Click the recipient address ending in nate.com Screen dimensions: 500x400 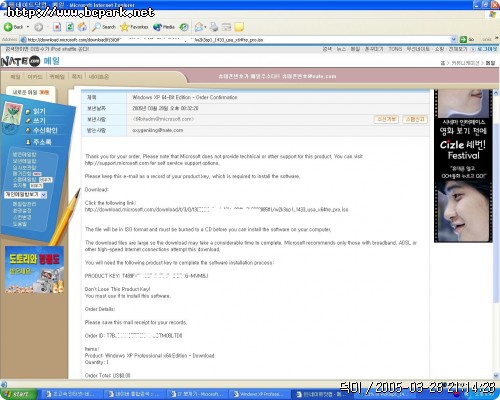(x=158, y=130)
